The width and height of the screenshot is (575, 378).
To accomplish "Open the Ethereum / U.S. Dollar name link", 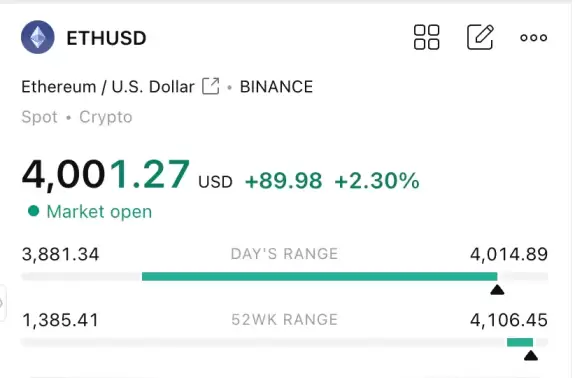I will point(108,87).
